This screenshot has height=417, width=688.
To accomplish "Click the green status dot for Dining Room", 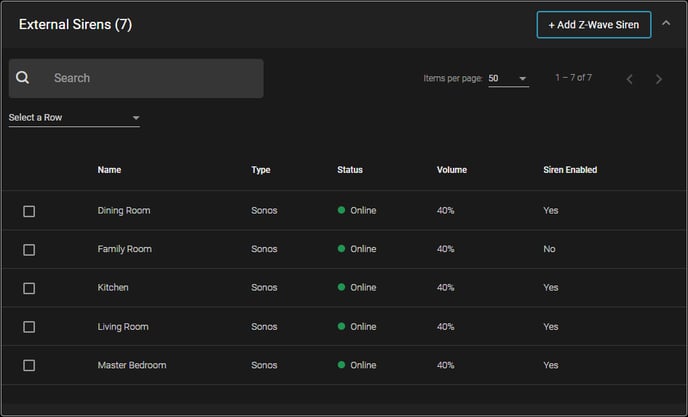I will (x=341, y=210).
